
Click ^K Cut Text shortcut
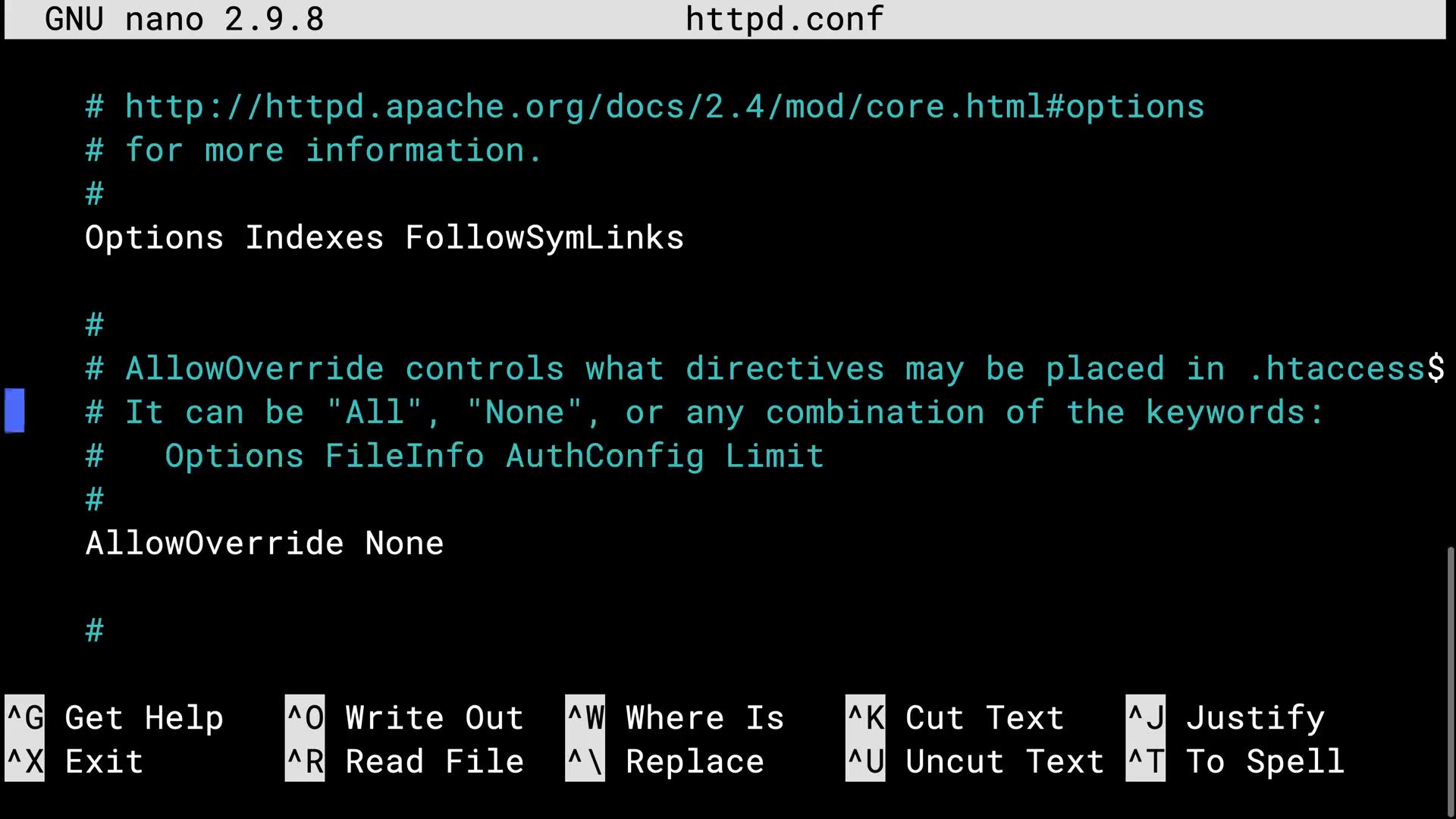pos(955,717)
